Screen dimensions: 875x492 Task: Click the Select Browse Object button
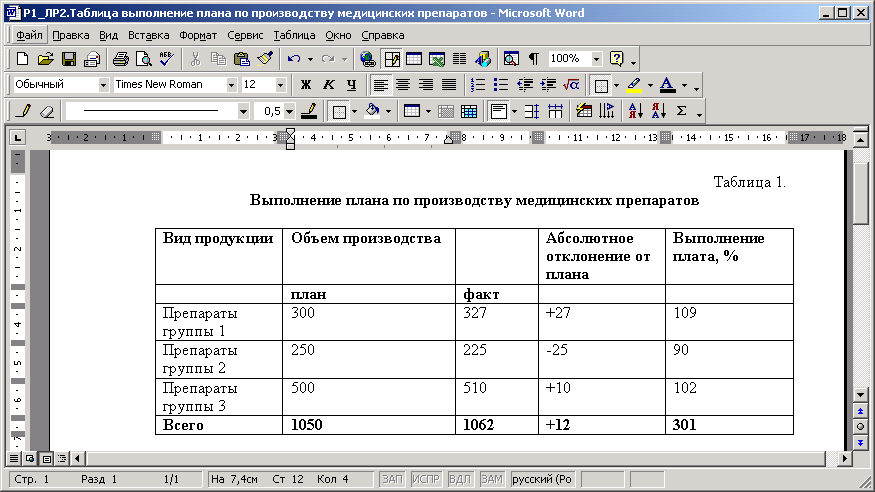tap(860, 427)
